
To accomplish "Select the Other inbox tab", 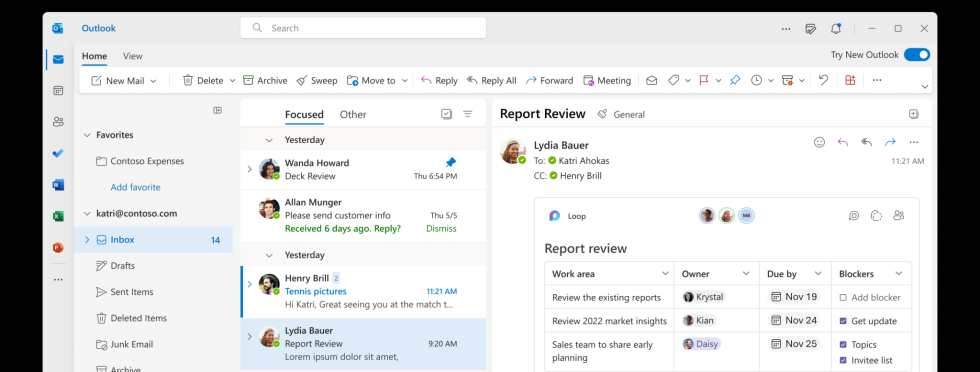I will [x=353, y=114].
